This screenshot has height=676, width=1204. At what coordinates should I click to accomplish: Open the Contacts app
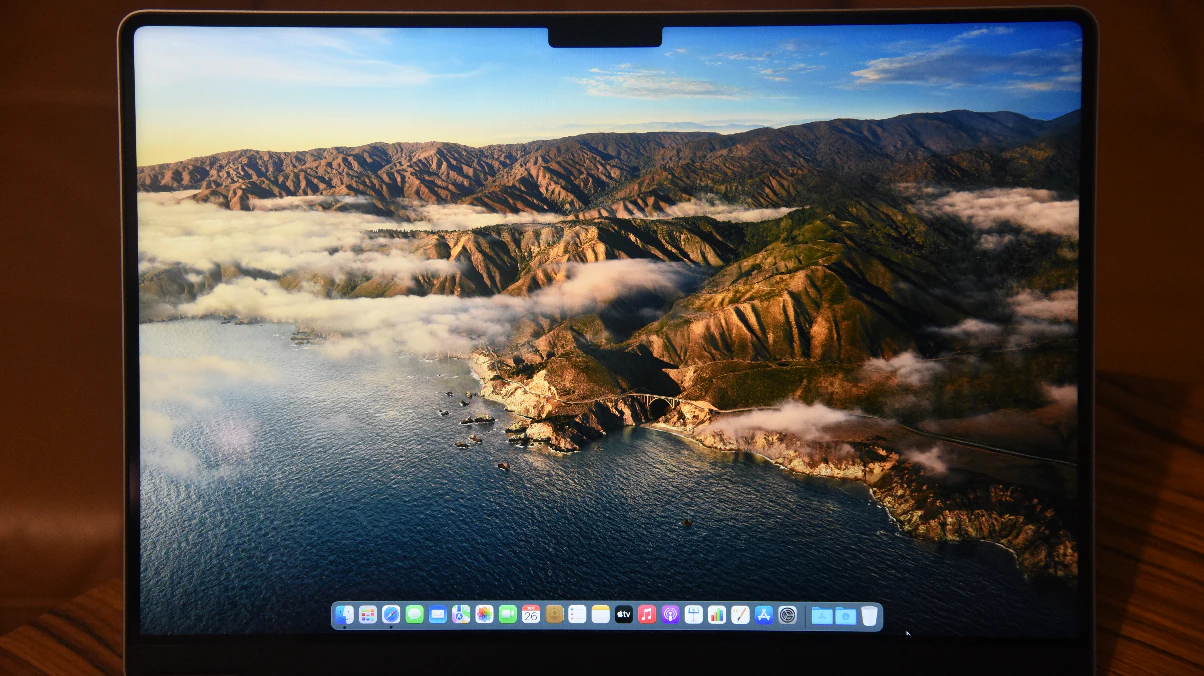click(554, 615)
